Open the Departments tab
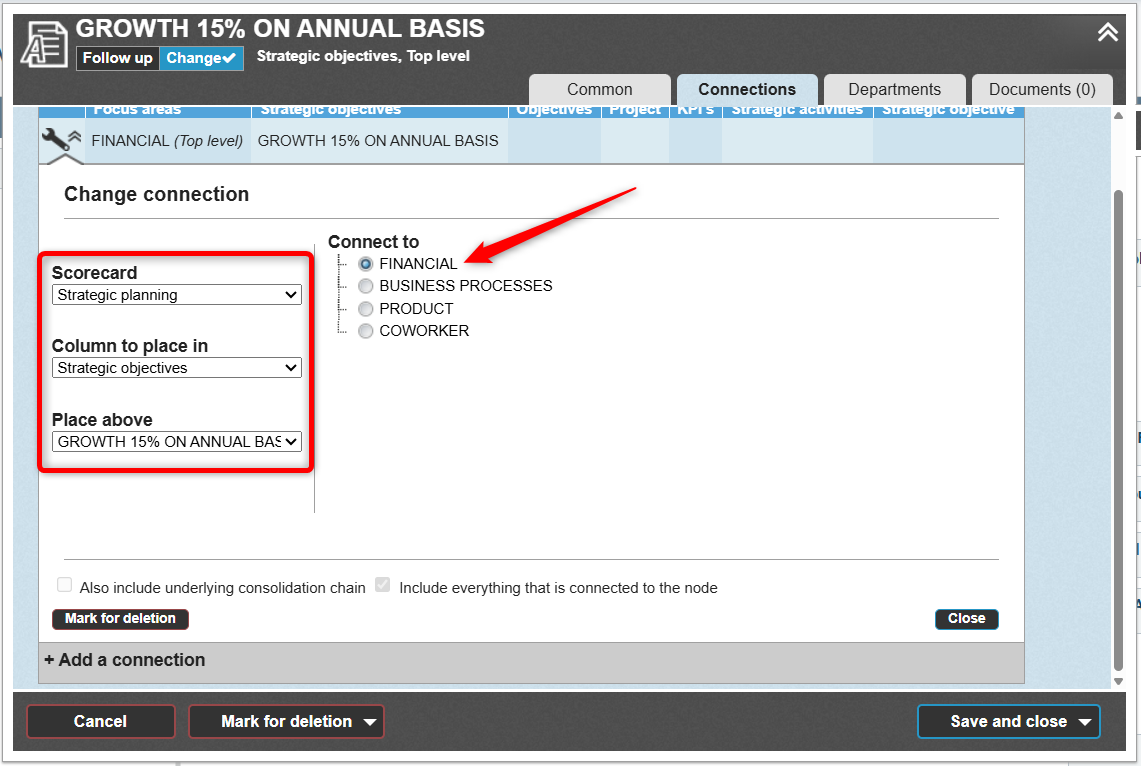The height and width of the screenshot is (766, 1141). [894, 89]
